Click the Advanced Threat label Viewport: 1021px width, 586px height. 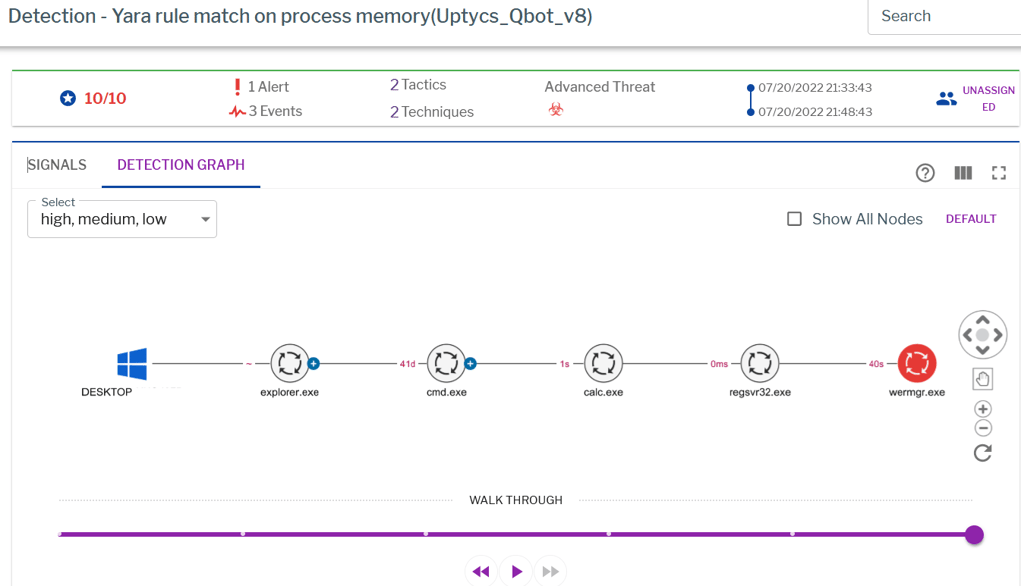[x=600, y=87]
